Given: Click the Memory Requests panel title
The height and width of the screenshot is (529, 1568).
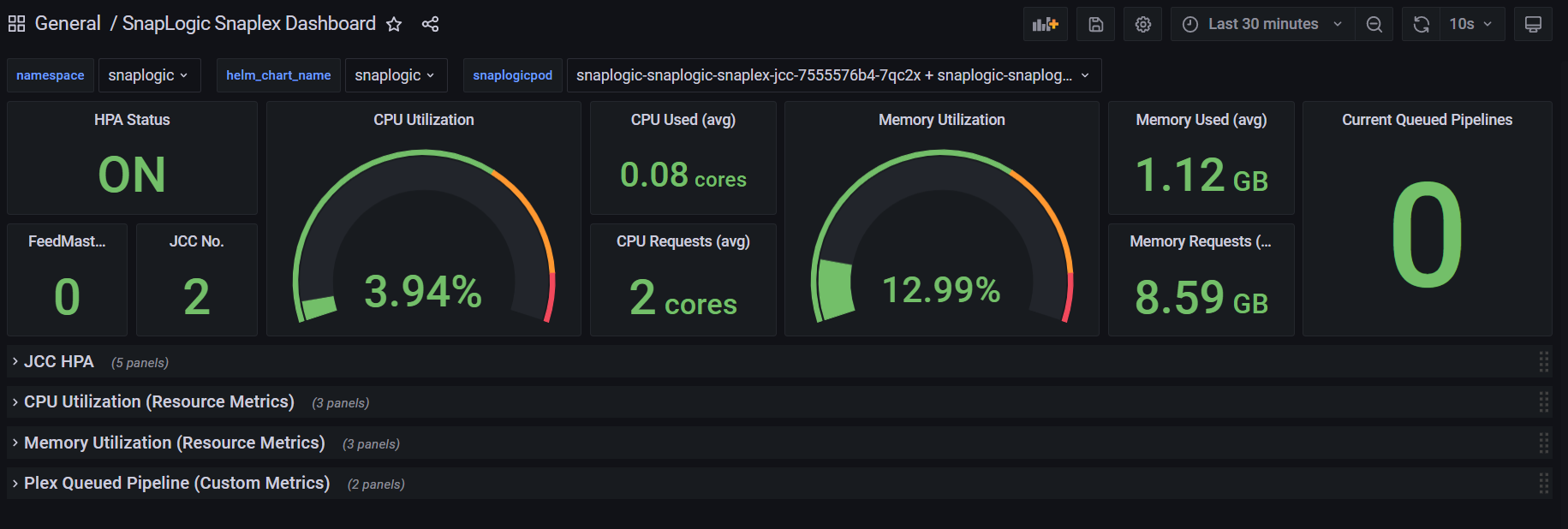Looking at the screenshot, I should click(1201, 241).
